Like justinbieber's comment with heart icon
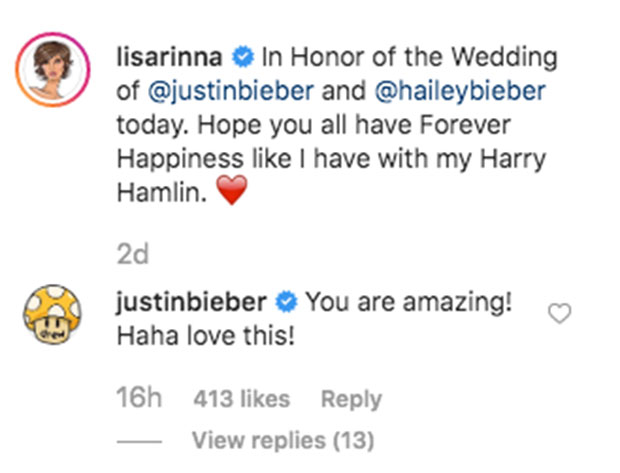The image size is (620, 473). pos(561,314)
